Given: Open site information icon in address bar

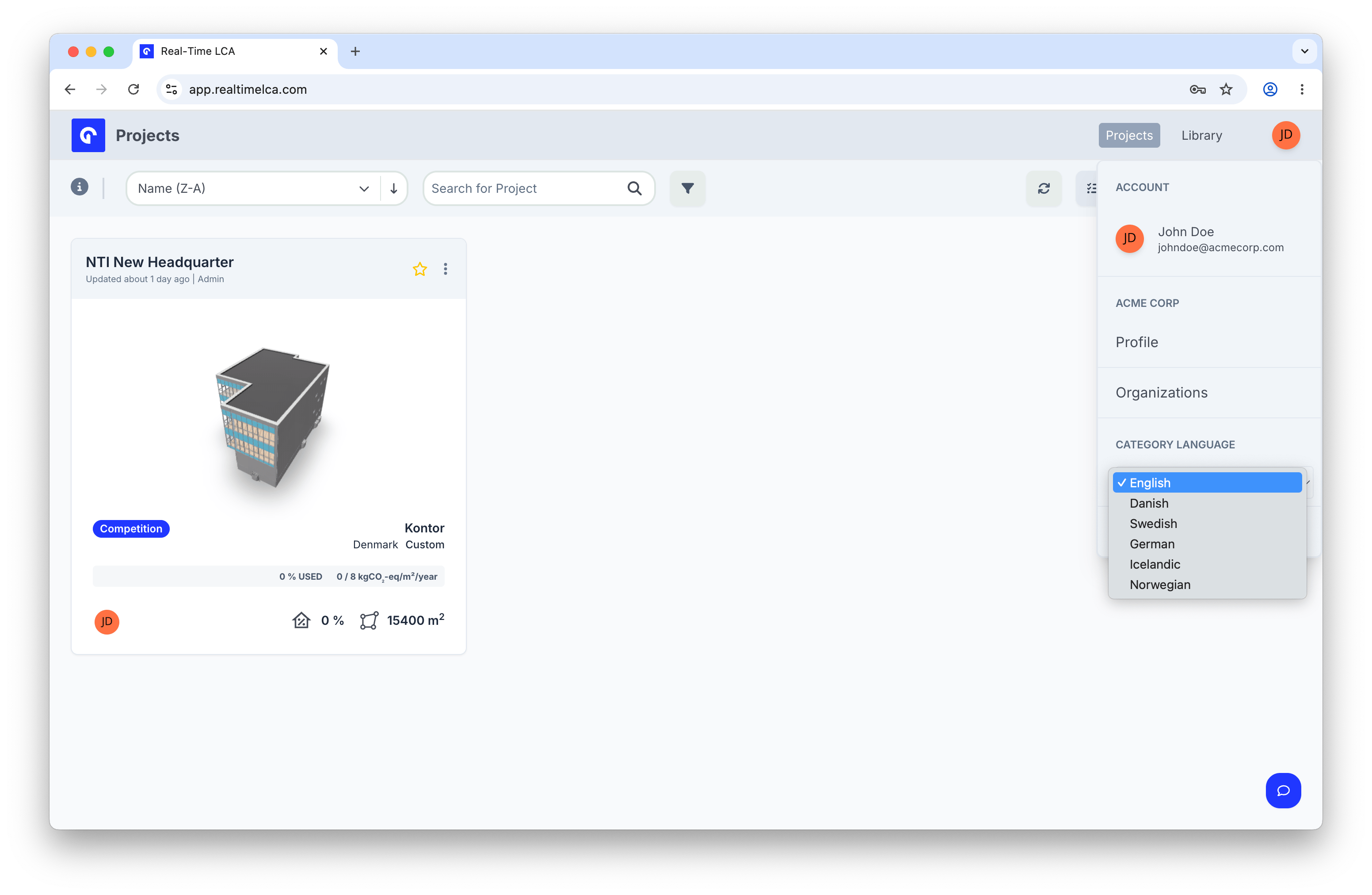Looking at the screenshot, I should tap(171, 89).
